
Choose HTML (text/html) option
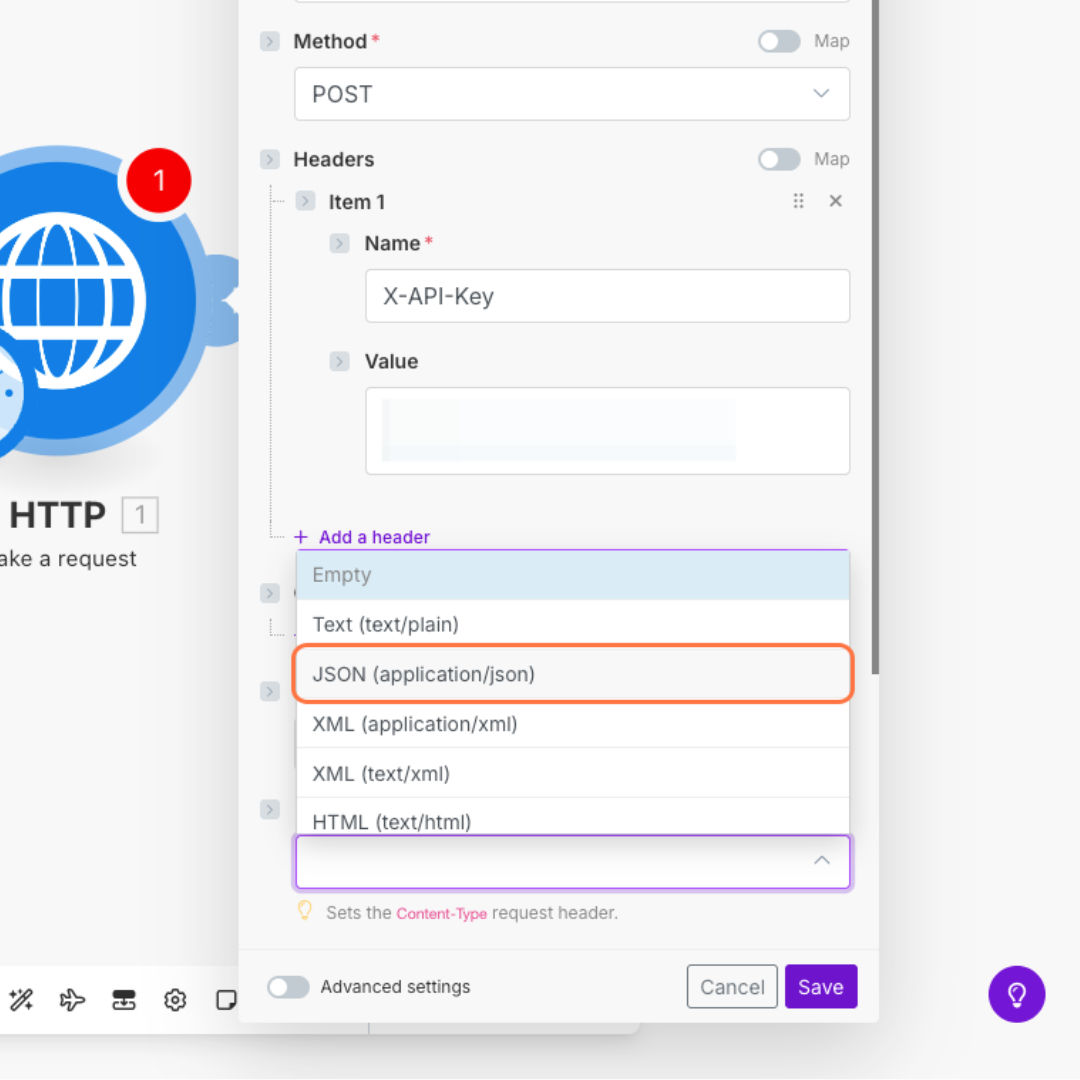pyautogui.click(x=572, y=818)
